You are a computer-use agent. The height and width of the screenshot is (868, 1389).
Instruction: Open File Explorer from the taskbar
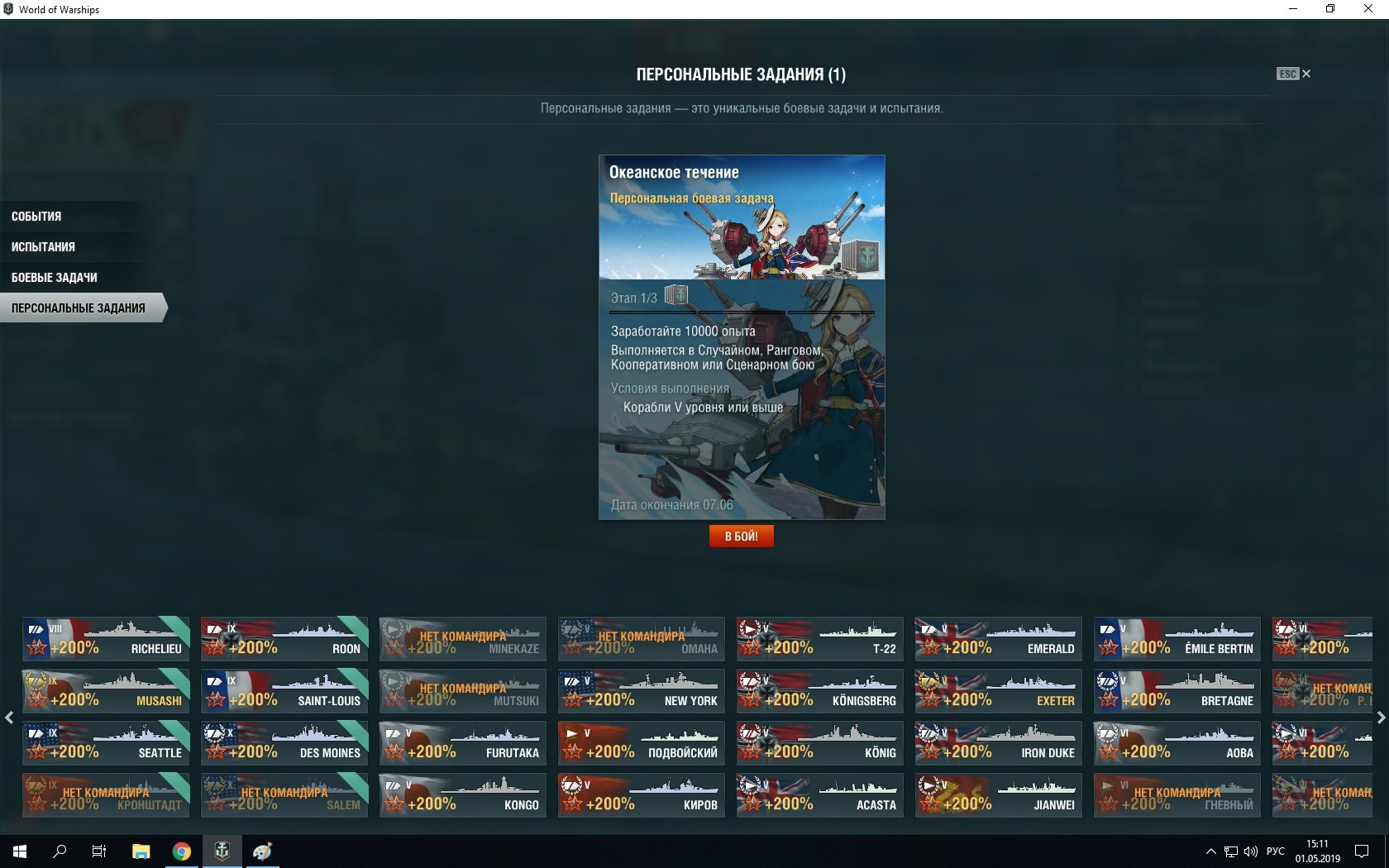[x=141, y=851]
